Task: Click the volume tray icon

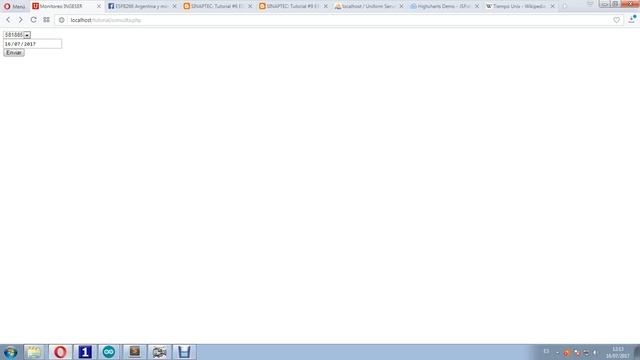Action: (596, 352)
